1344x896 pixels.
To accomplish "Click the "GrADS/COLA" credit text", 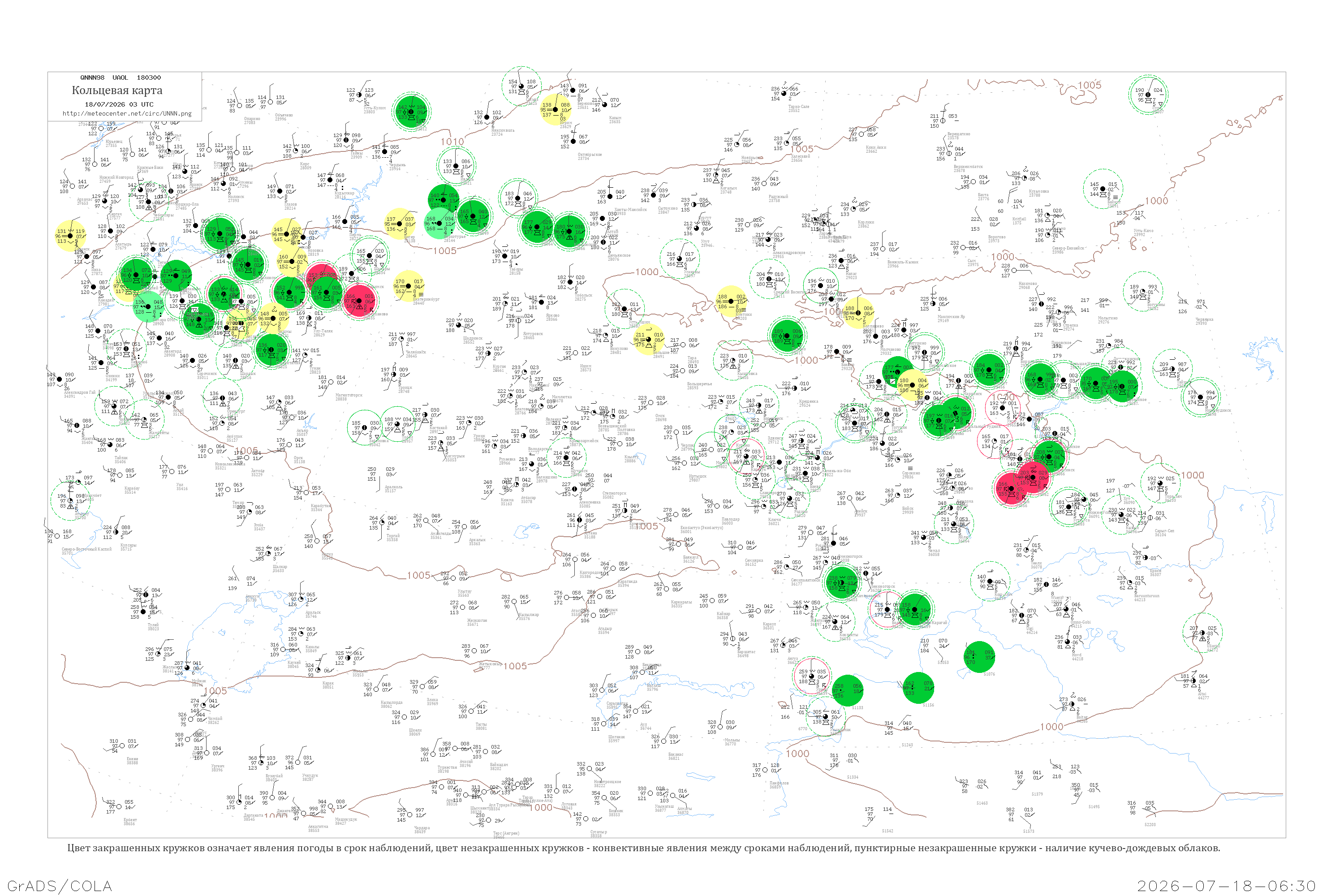I will [x=60, y=886].
